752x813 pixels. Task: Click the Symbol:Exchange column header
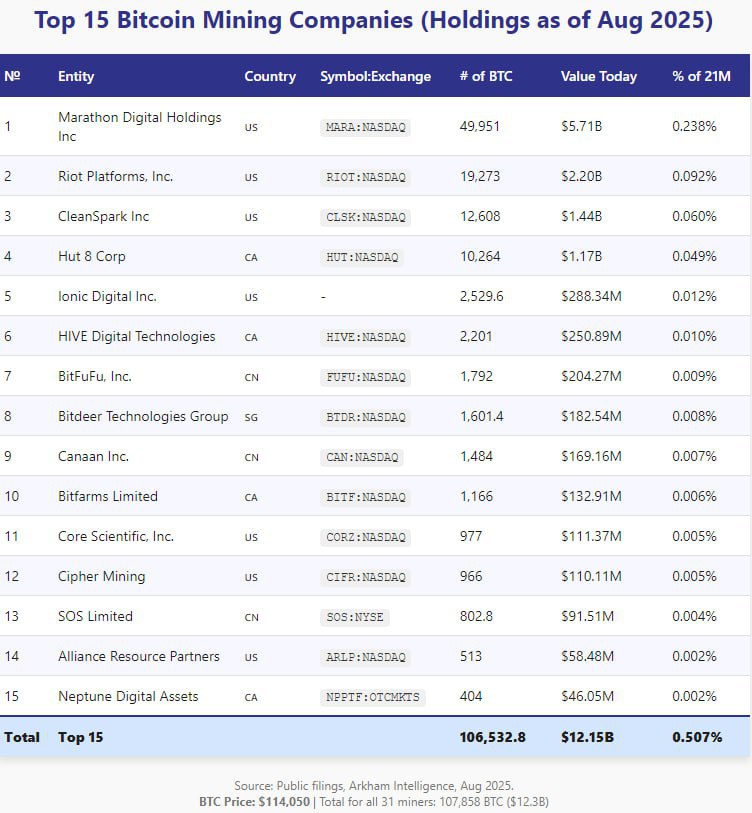tap(375, 76)
